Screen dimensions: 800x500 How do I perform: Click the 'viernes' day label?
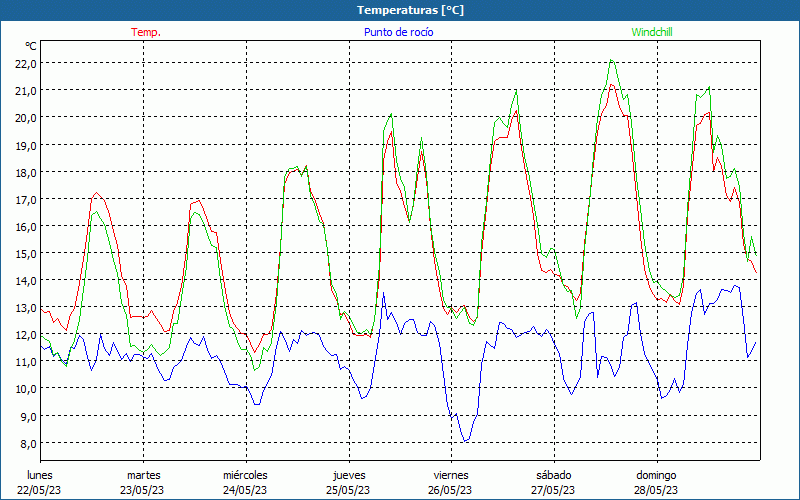[x=451, y=475]
